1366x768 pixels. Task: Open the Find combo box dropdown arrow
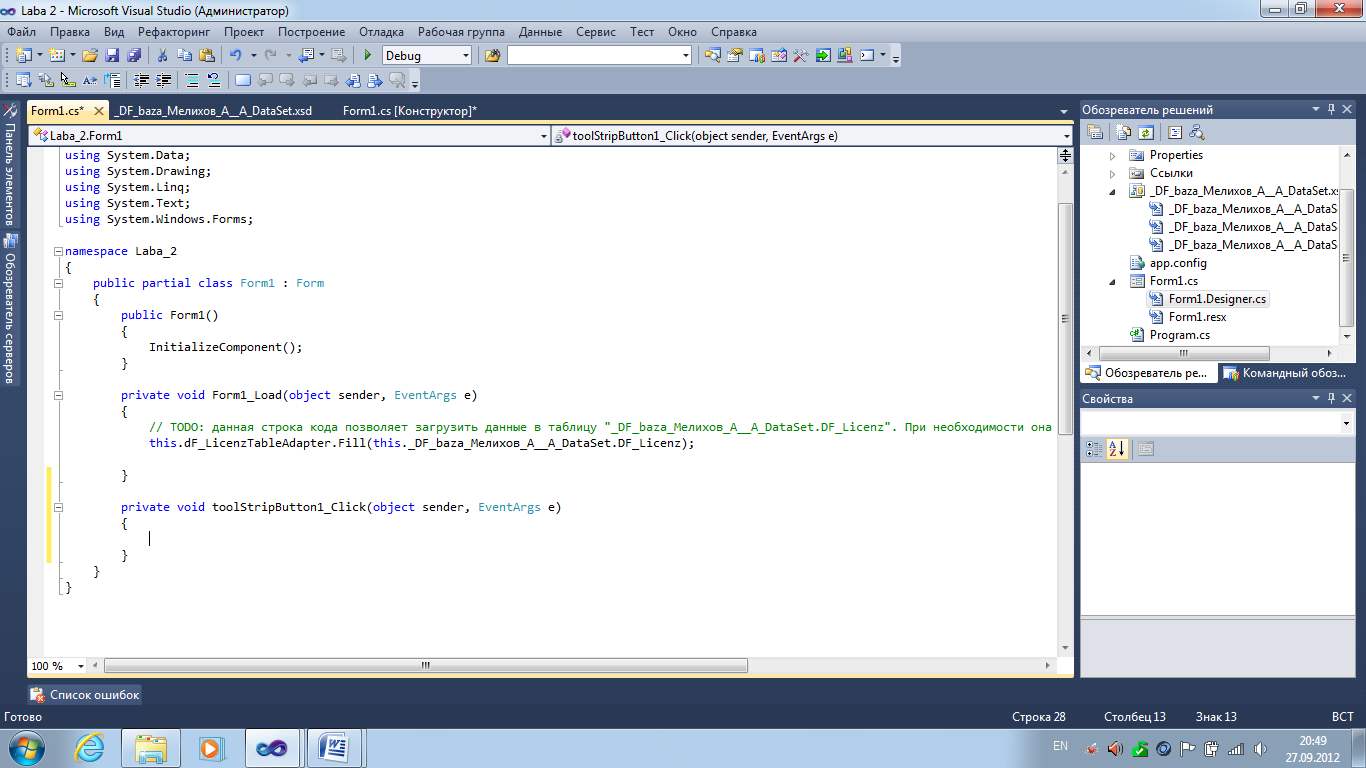click(x=685, y=56)
